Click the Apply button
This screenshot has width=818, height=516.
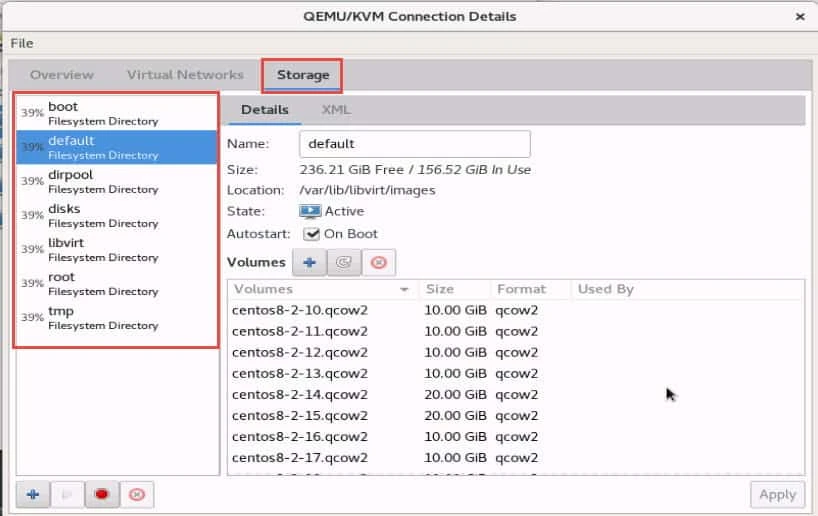tap(777, 494)
